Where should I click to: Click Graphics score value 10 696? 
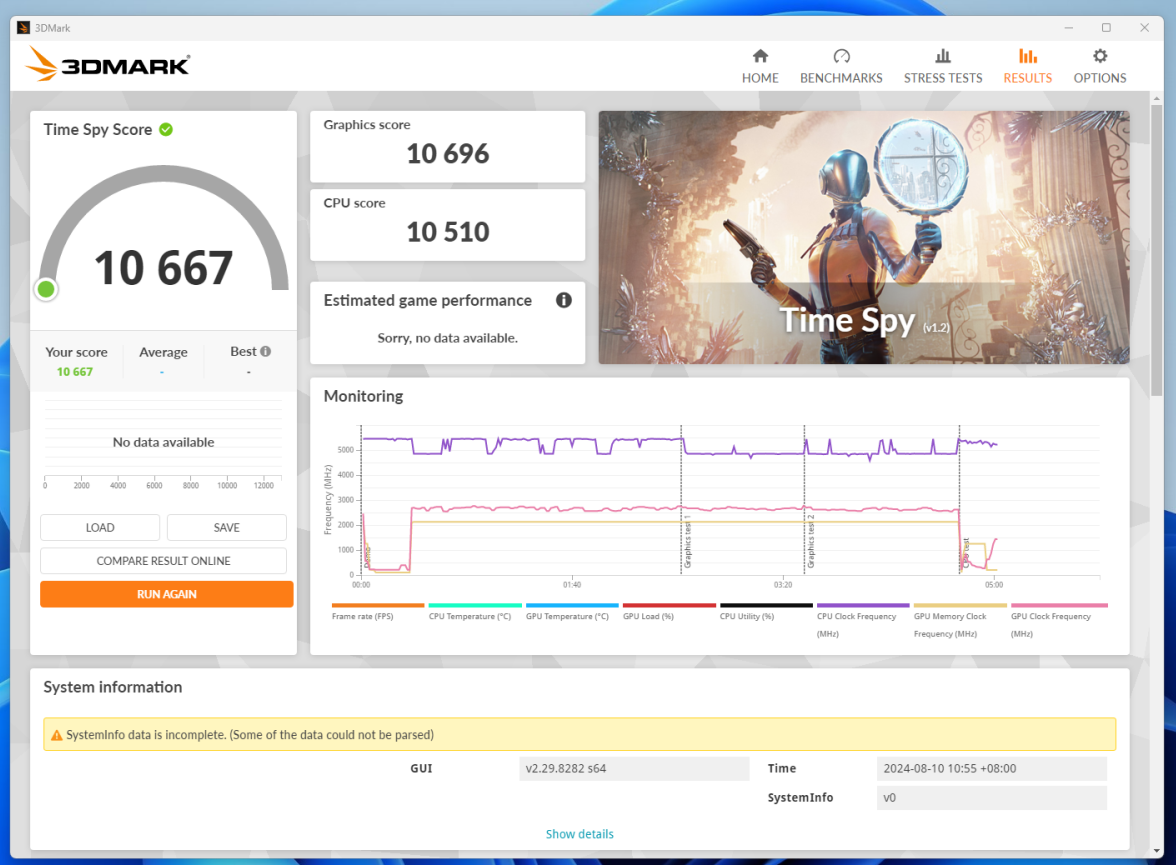(448, 154)
